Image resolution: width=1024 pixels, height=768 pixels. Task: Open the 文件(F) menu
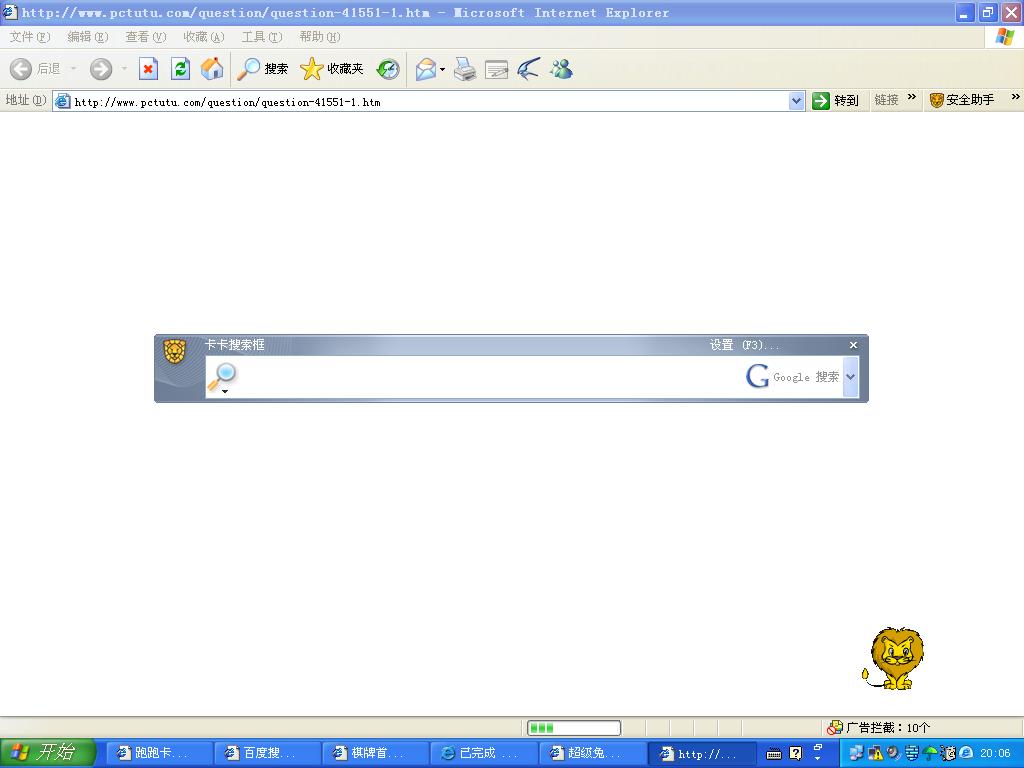pos(29,37)
